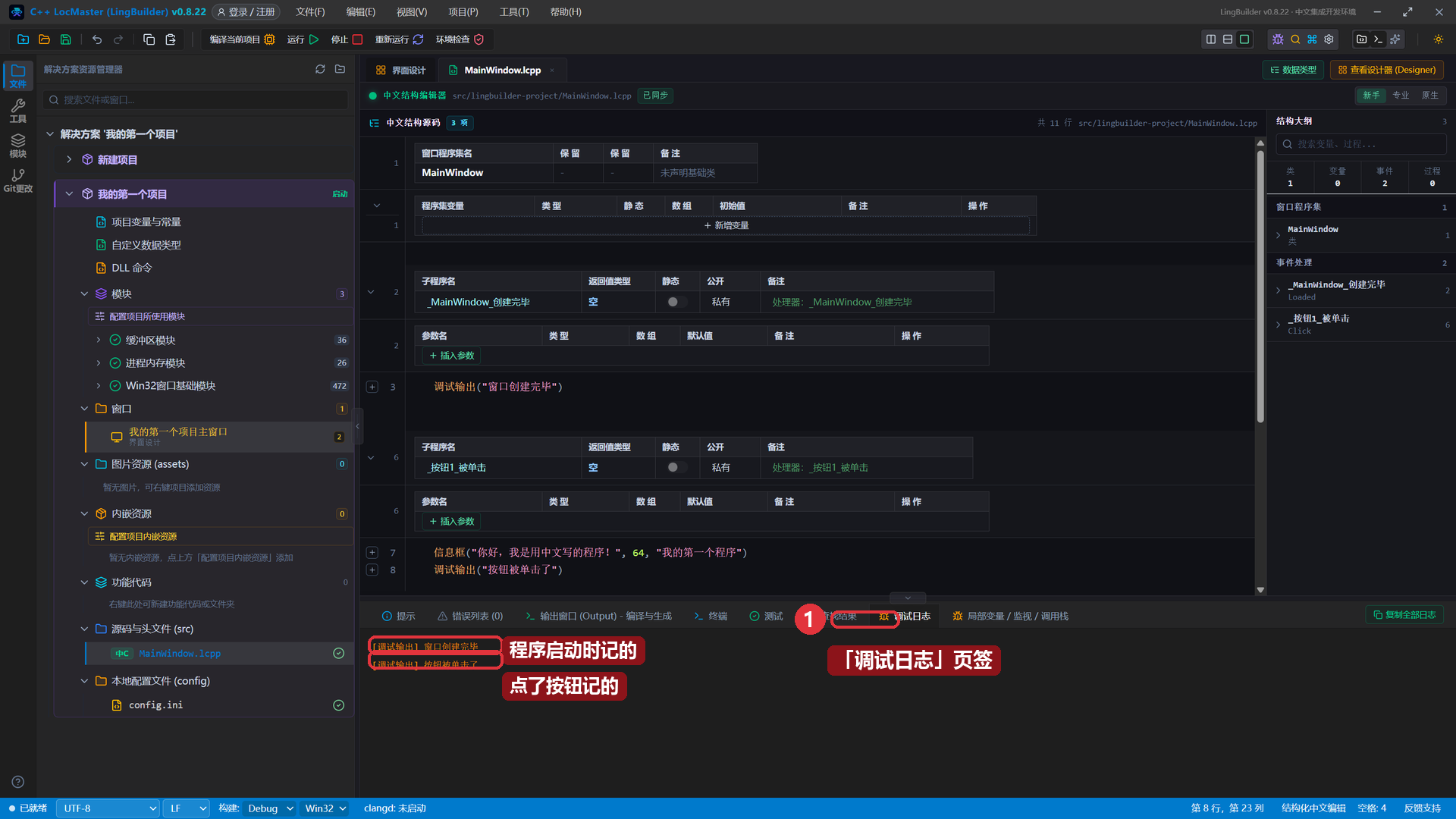Click the 新增变量 button
The width and height of the screenshot is (1456, 819).
tap(726, 225)
